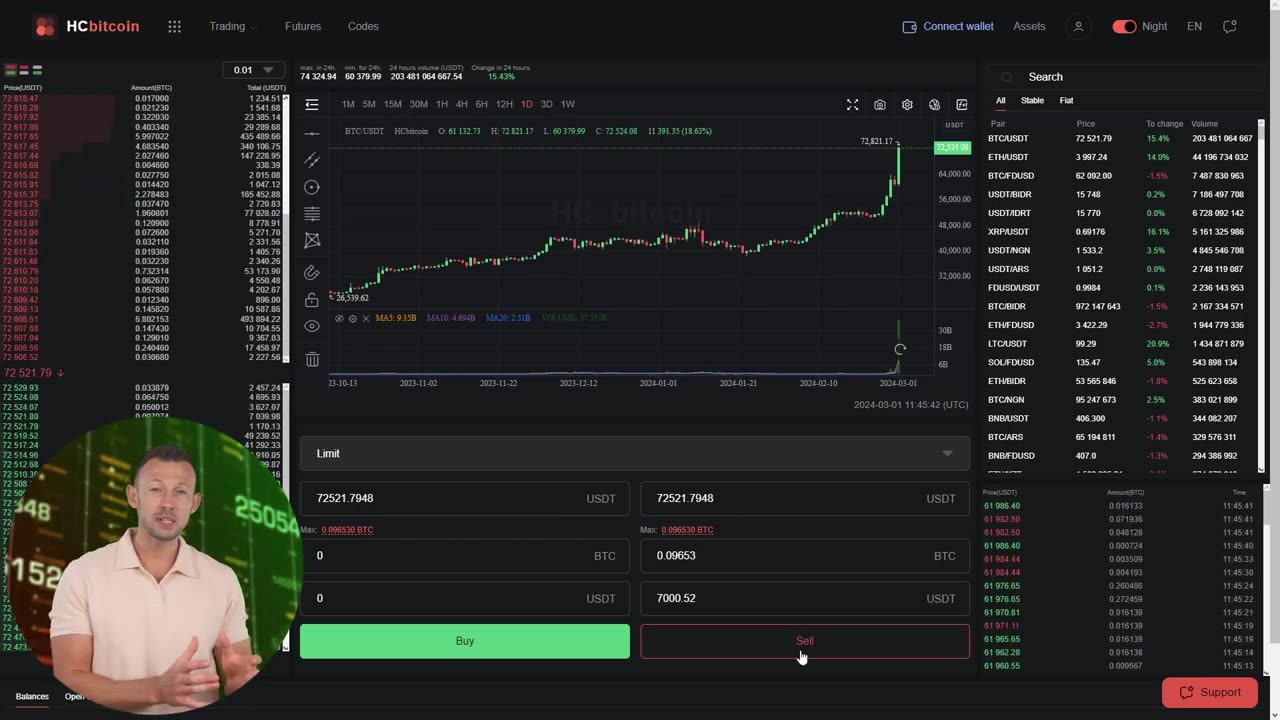This screenshot has width=1280, height=720.
Task: Delete all drawings with trash icon
Action: click(312, 359)
